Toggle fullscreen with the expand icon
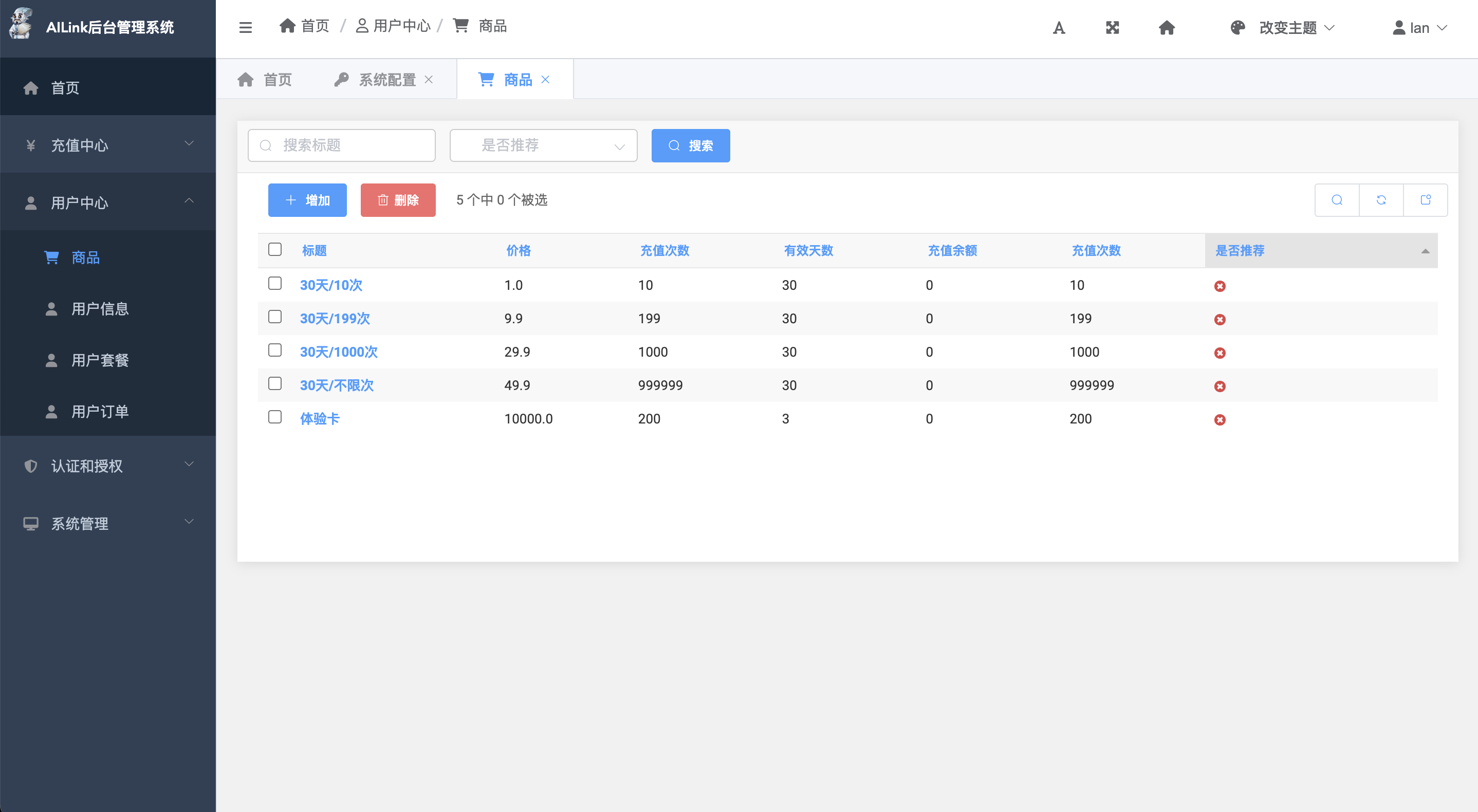This screenshot has width=1478, height=812. 1113,28
